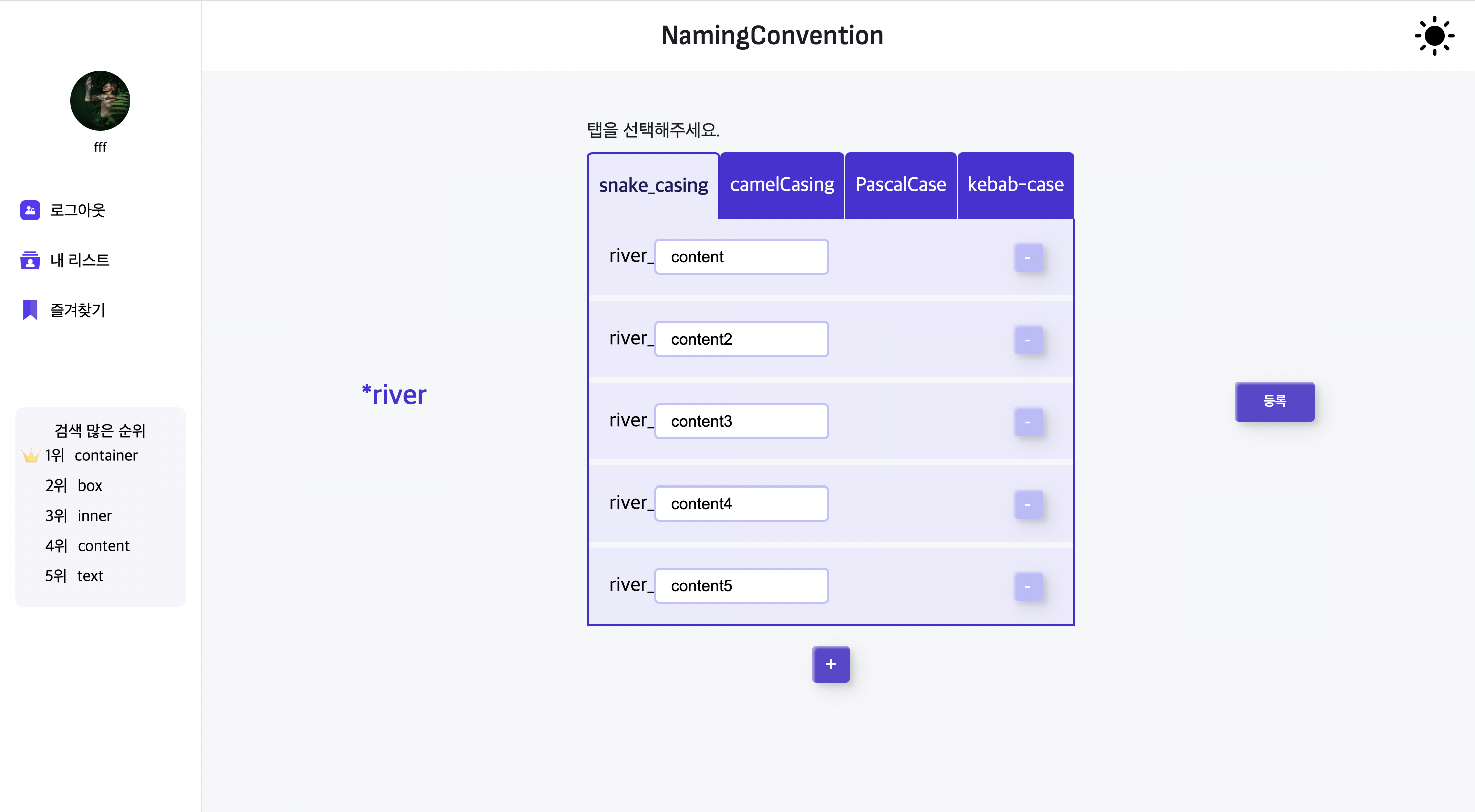The image size is (1475, 812).
Task: Select the PascalCase tab
Action: 900,184
